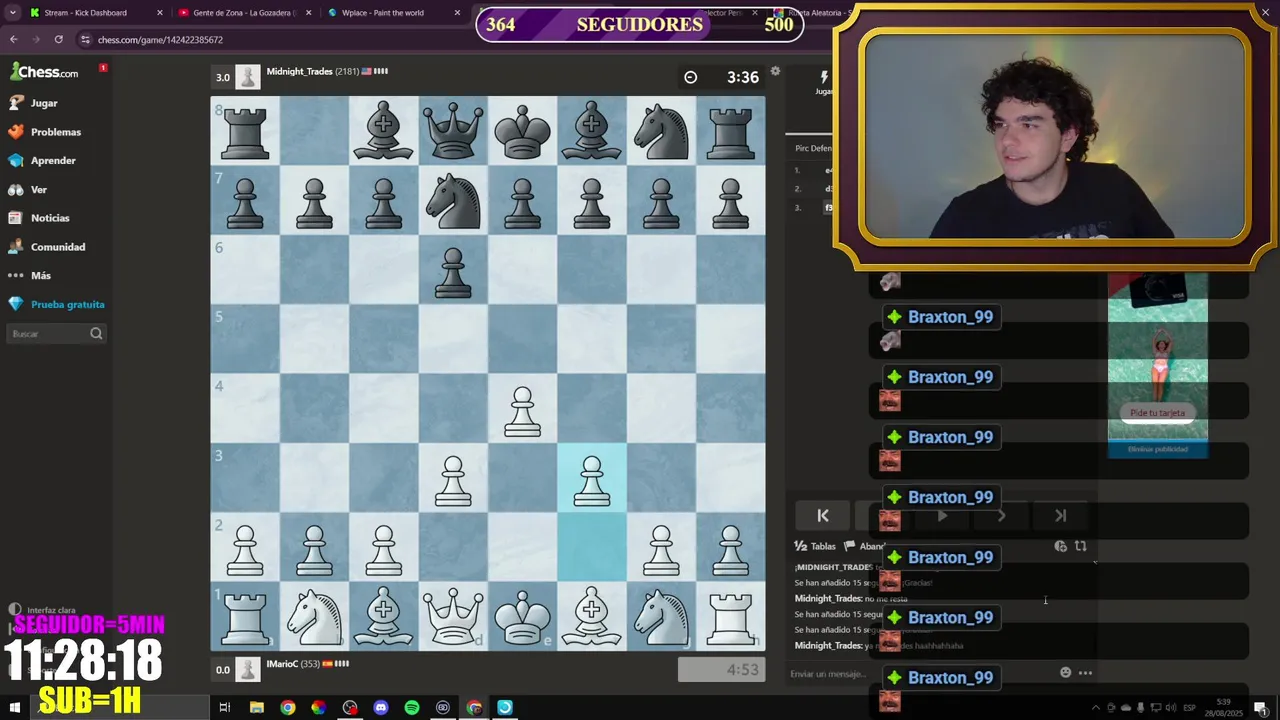Click the Eliminar publicidad link
Viewport: 1280px width, 720px height.
point(1158,449)
